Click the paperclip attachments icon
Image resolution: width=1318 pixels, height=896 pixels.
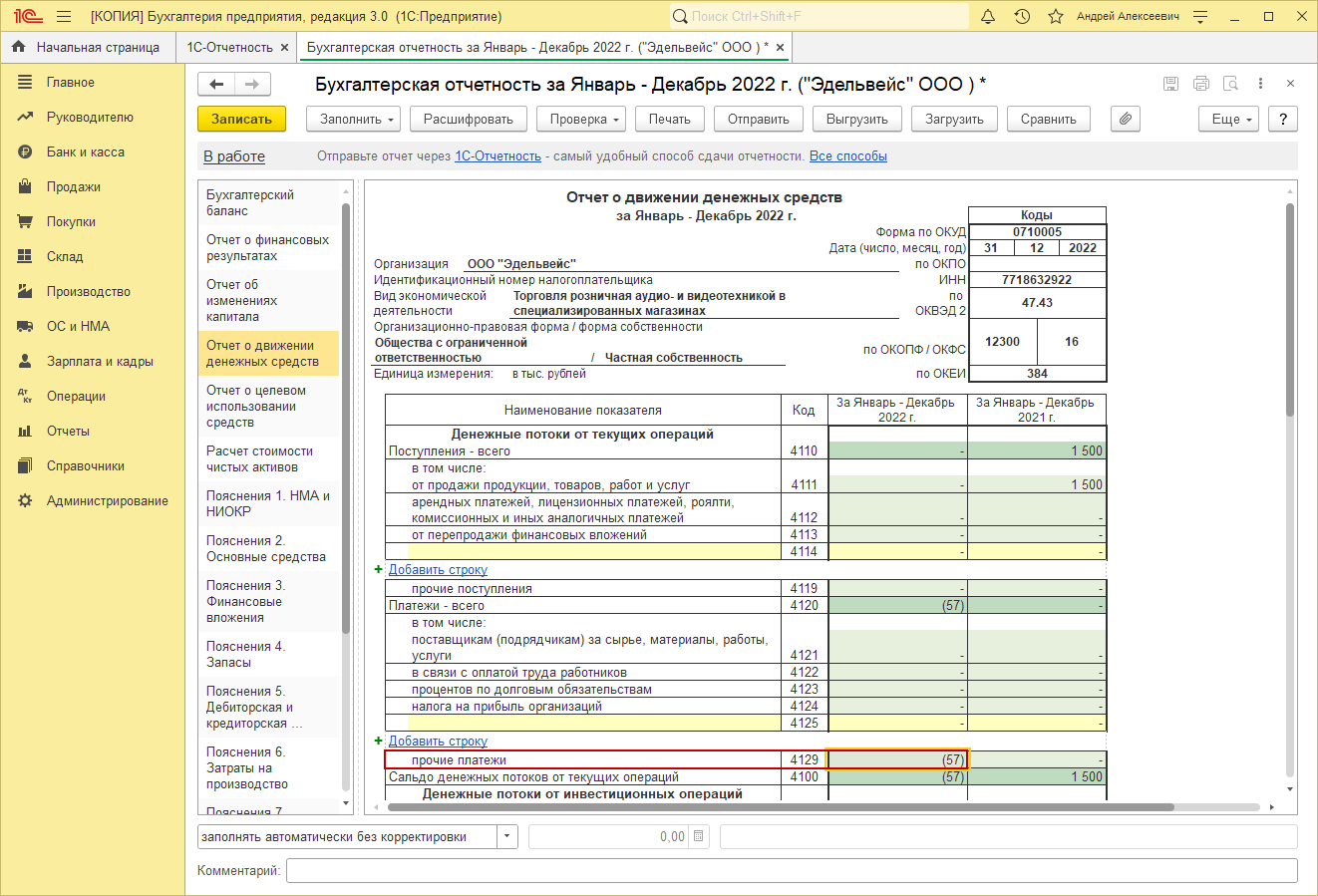[x=1125, y=119]
